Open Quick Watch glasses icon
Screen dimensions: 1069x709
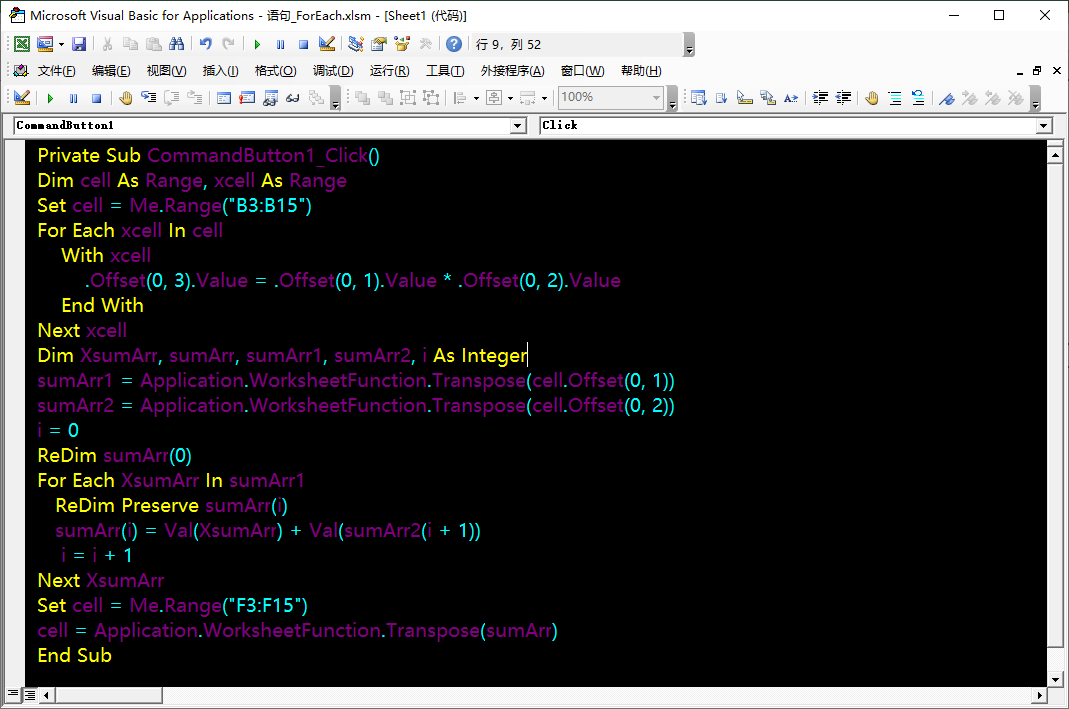point(293,97)
